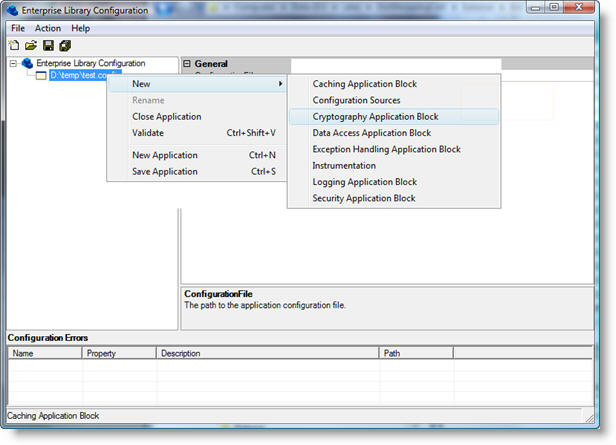This screenshot has width=616, height=445.
Task: Open the File menu
Action: [18, 28]
